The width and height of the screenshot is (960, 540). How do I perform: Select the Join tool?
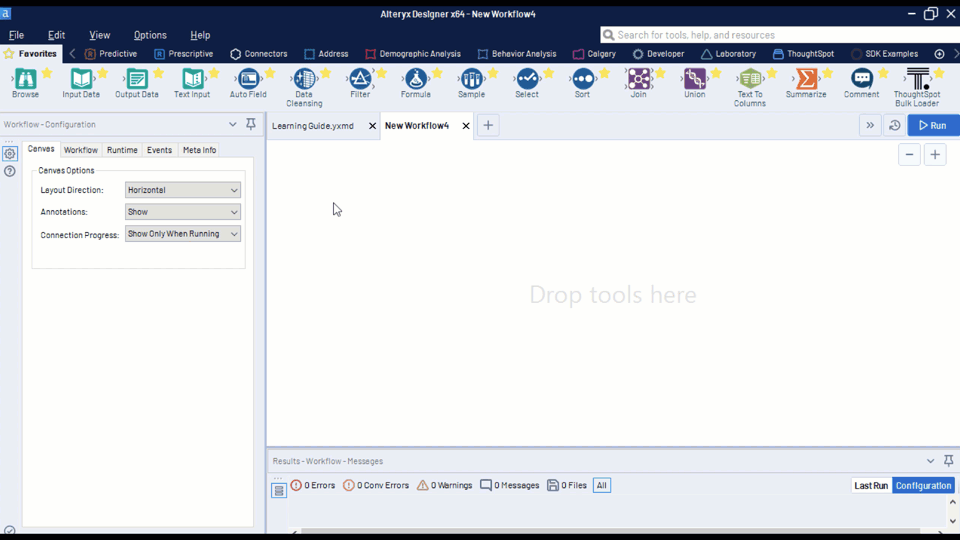pos(639,79)
